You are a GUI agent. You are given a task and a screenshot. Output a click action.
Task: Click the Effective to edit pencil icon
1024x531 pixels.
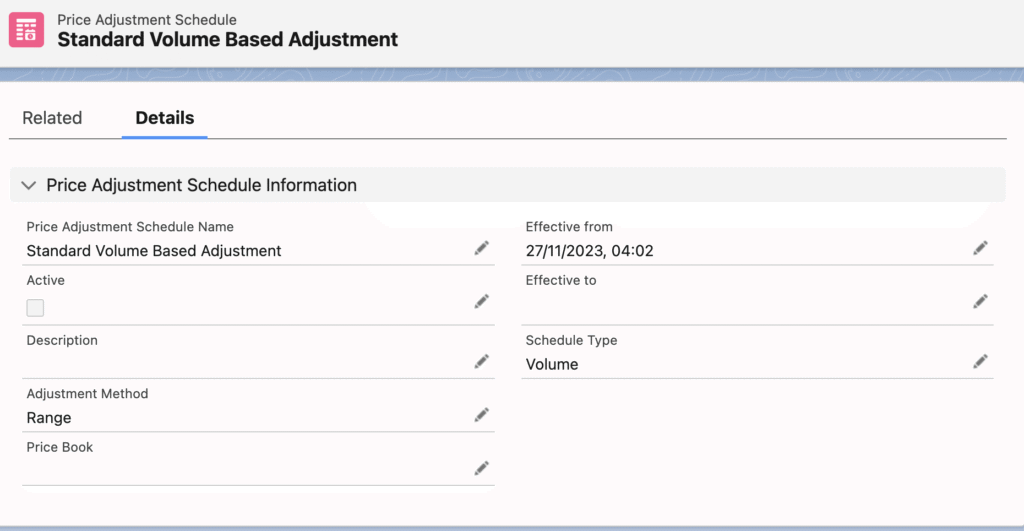pyautogui.click(x=980, y=301)
